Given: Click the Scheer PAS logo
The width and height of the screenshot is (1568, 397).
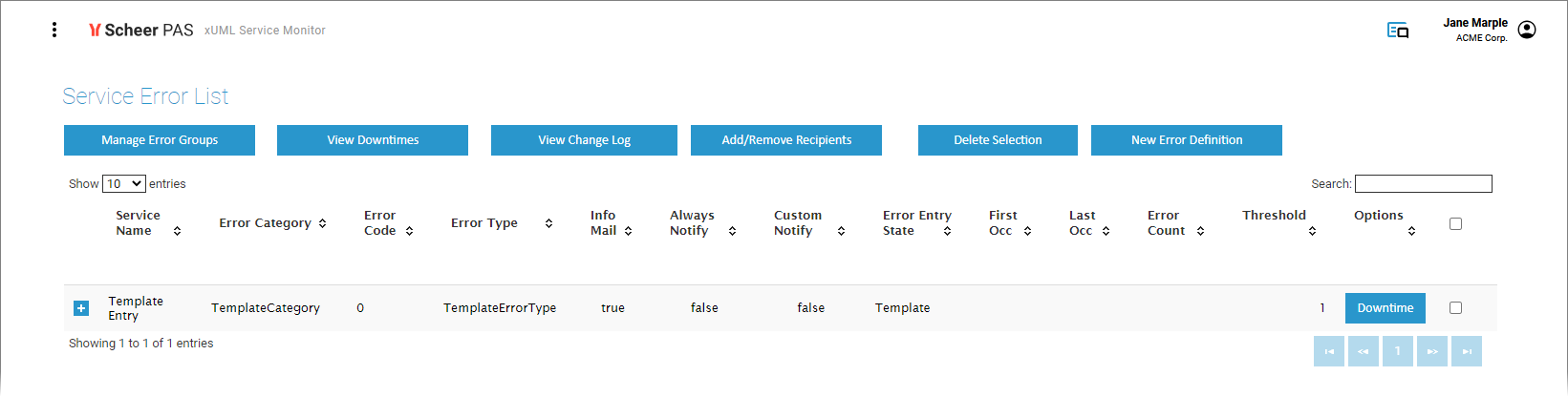Looking at the screenshot, I should pos(141,31).
